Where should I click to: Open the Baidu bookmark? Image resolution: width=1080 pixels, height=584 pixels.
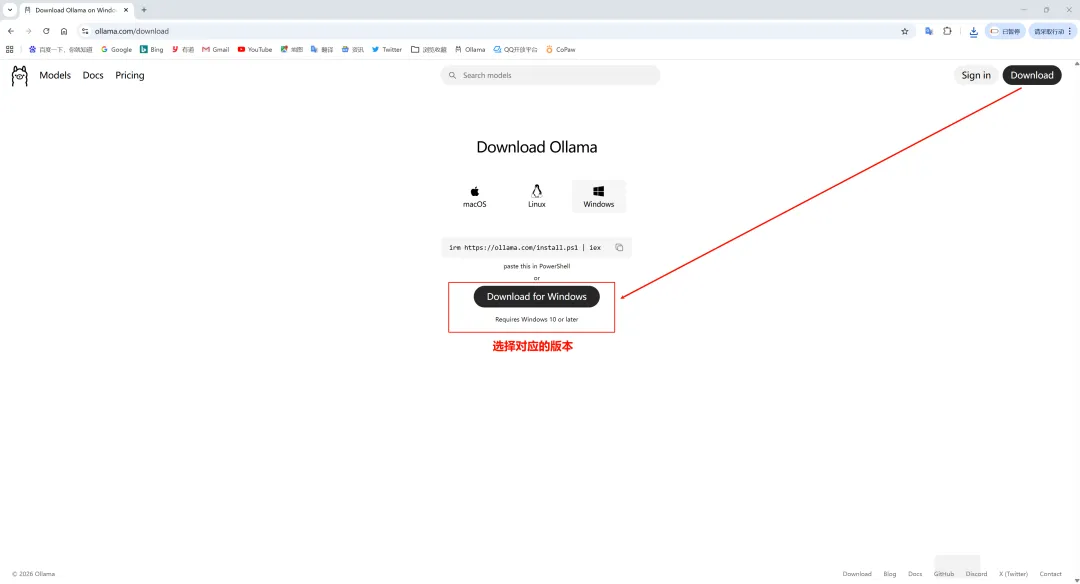click(x=60, y=50)
